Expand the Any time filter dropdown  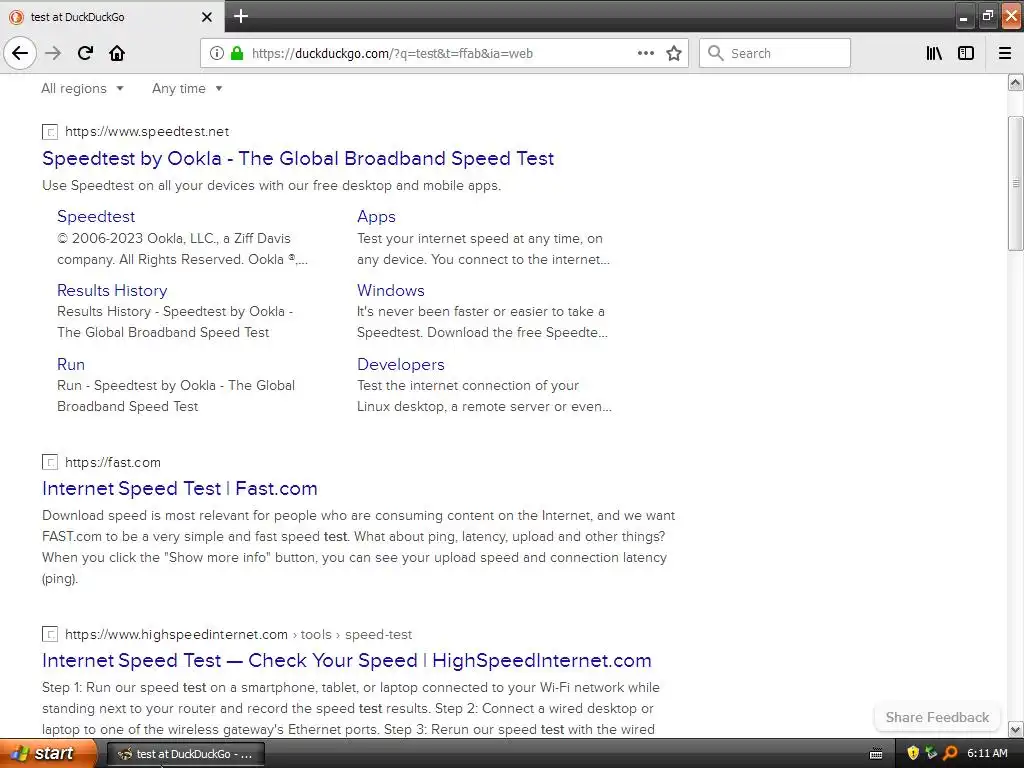tap(187, 89)
